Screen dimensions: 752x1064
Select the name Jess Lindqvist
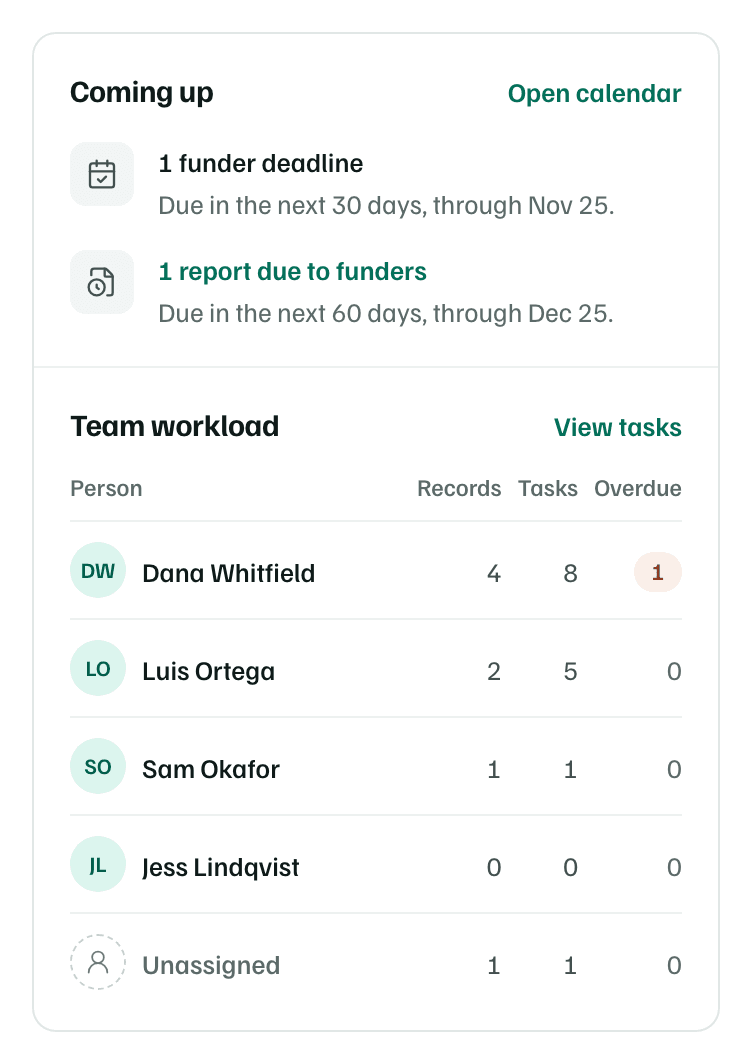221,868
